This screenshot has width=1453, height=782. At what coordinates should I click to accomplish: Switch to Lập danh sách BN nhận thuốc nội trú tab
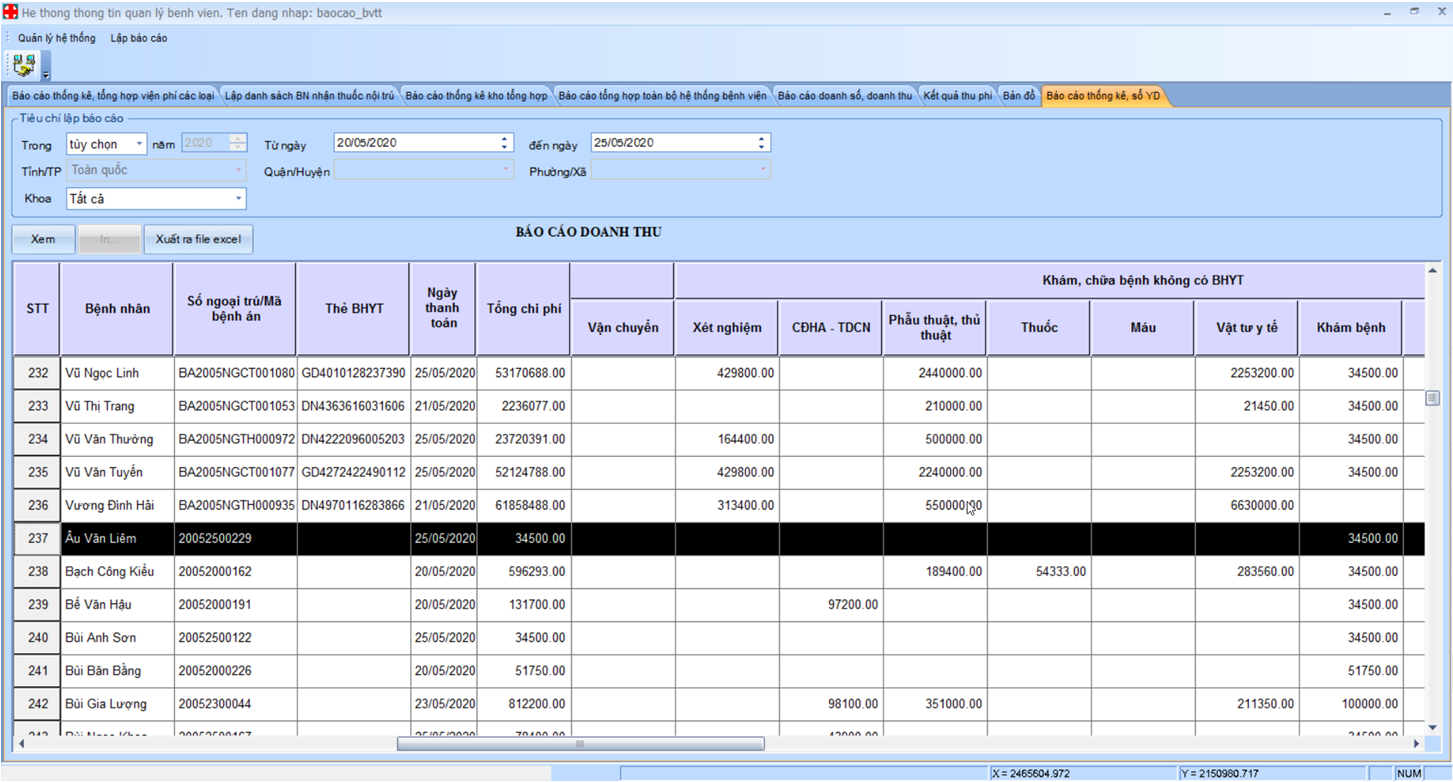[309, 96]
